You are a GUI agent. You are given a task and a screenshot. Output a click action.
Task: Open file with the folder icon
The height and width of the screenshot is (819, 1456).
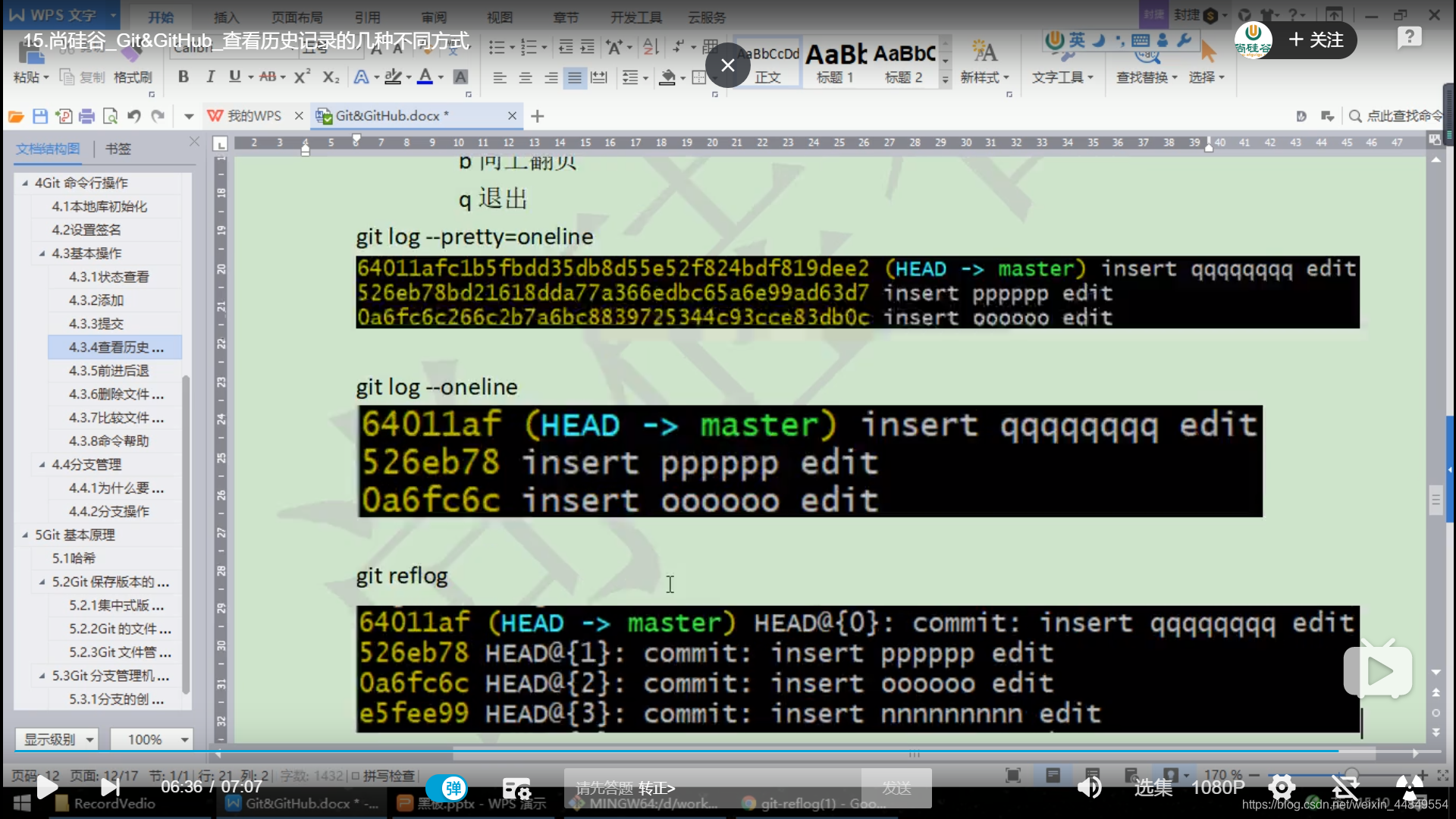click(x=16, y=116)
